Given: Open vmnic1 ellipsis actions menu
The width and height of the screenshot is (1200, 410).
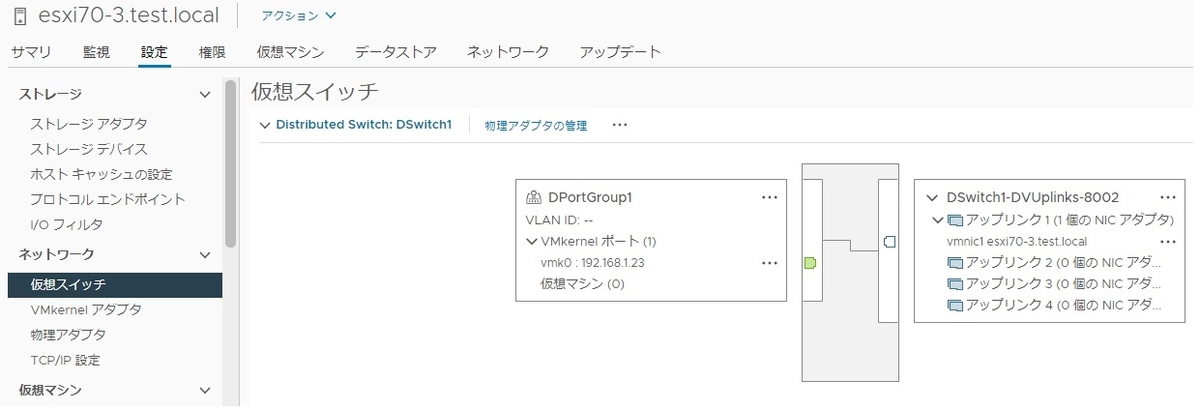Looking at the screenshot, I should tap(1167, 241).
